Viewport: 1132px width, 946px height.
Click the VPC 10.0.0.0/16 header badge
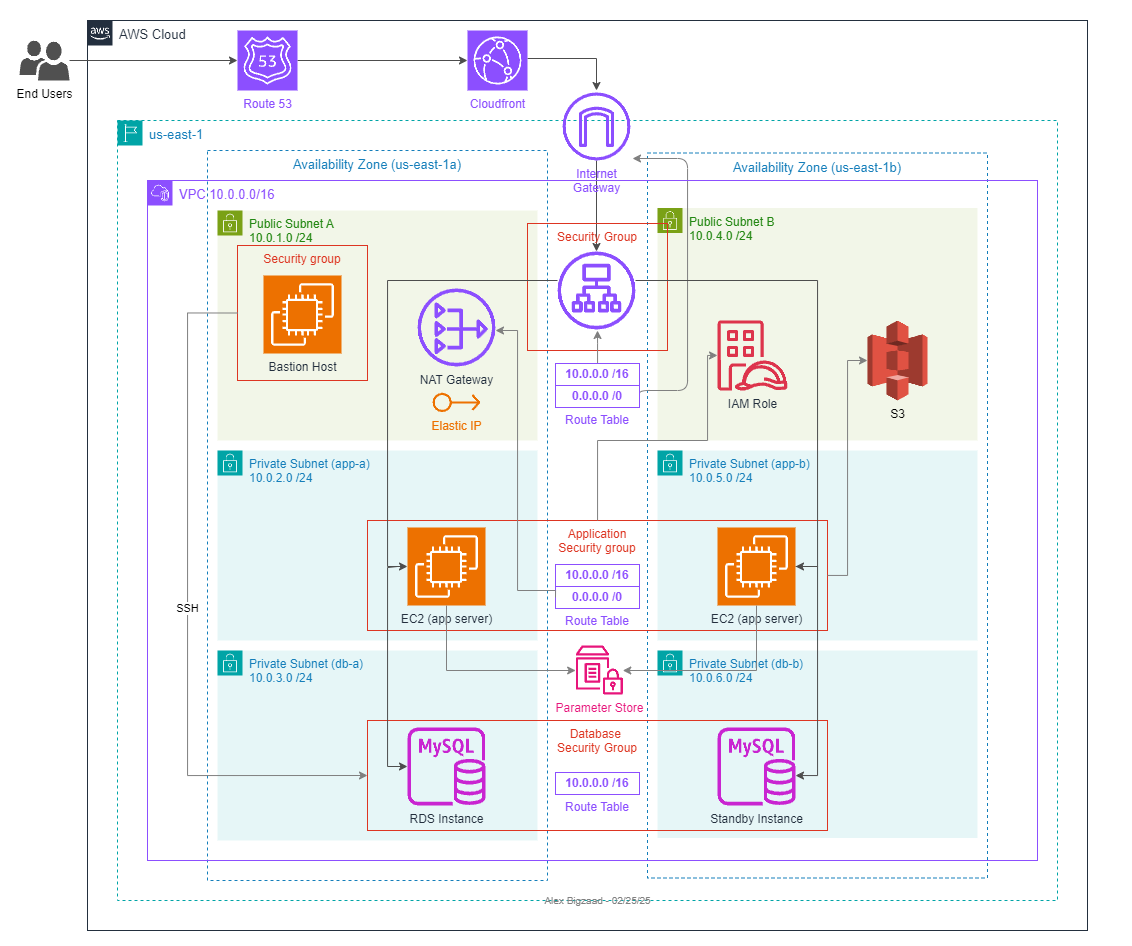tap(160, 193)
